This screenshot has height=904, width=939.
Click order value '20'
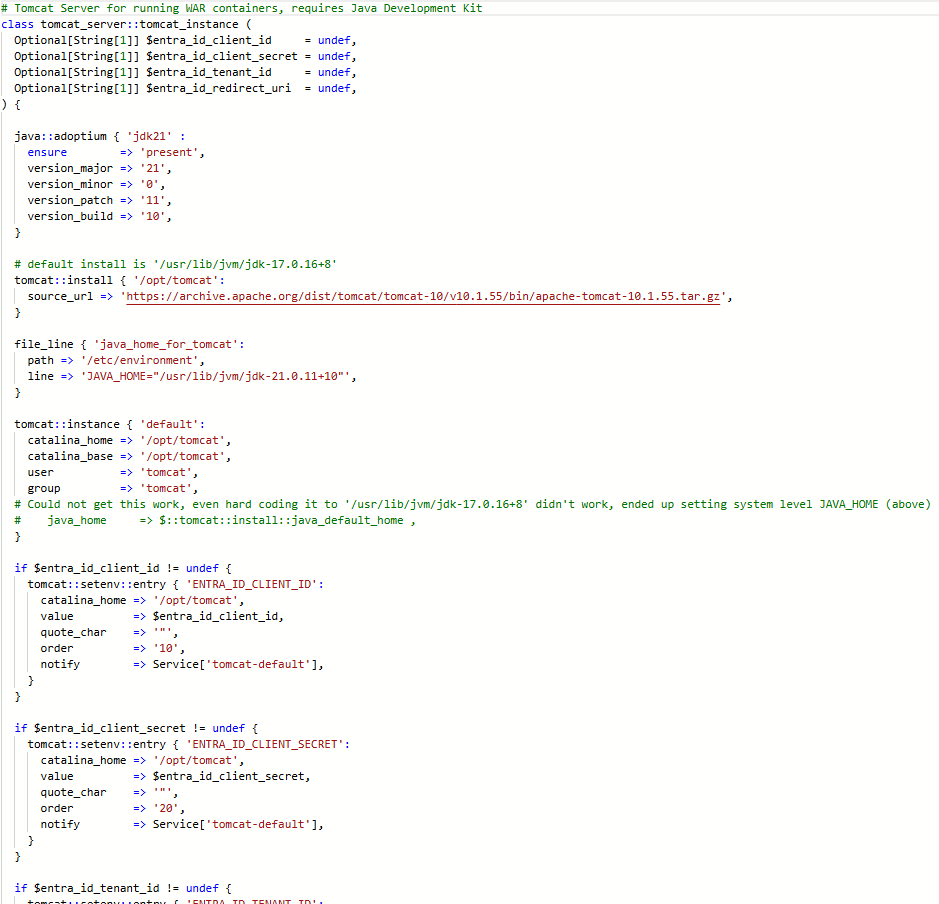pyautogui.click(x=166, y=808)
